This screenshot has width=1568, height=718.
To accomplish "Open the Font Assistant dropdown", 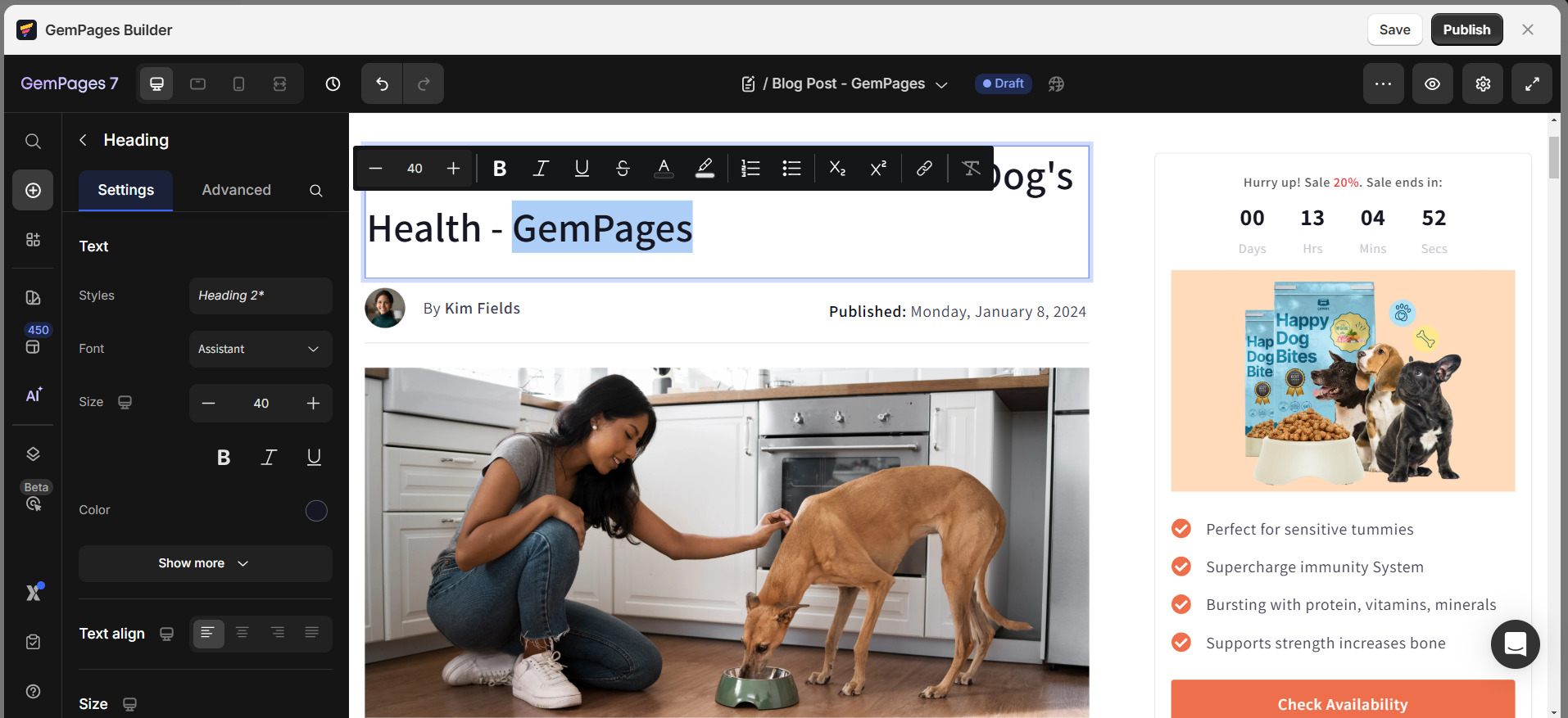I will (261, 349).
